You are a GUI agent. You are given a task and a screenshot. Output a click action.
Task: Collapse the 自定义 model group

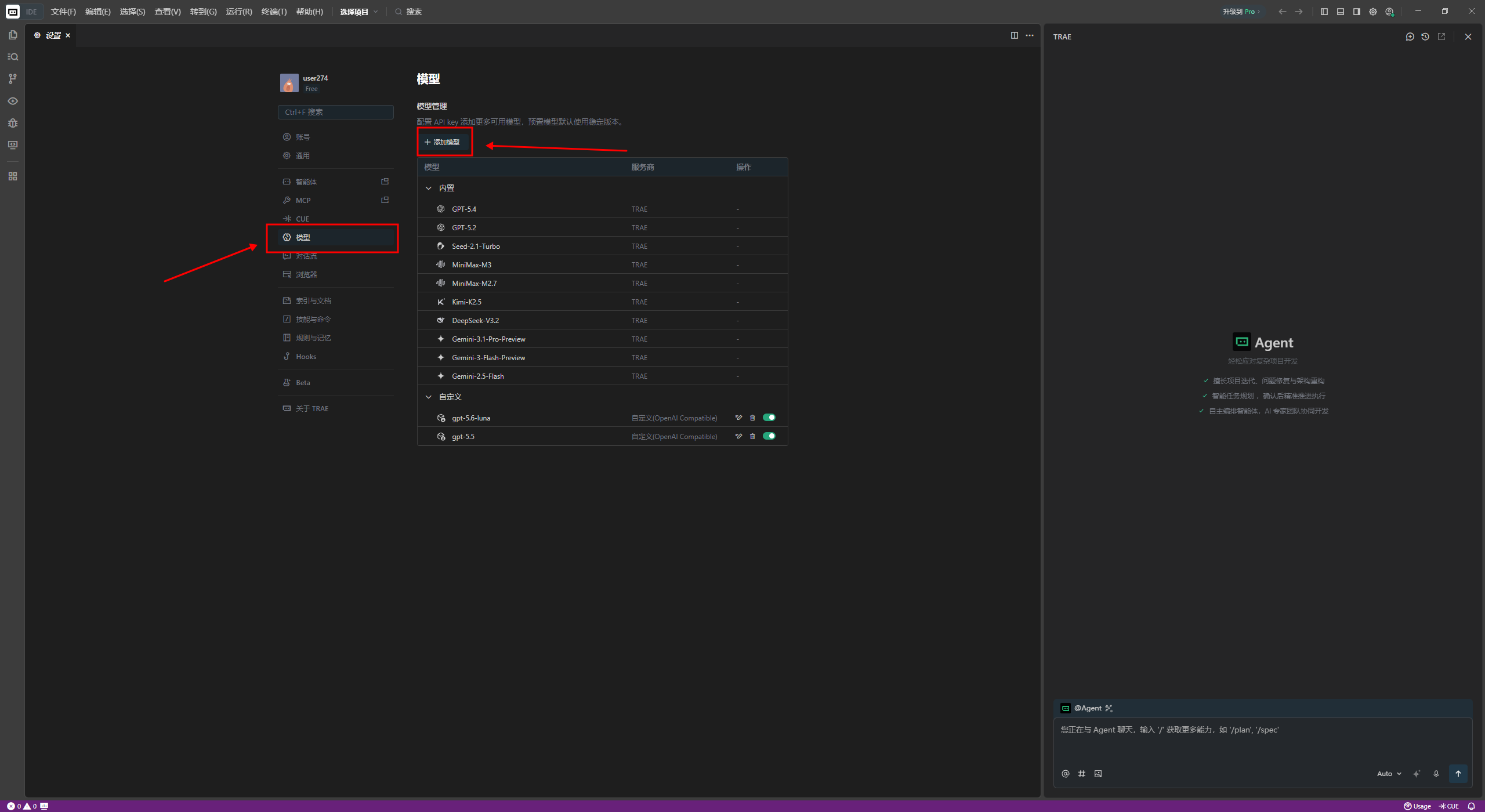tap(429, 397)
